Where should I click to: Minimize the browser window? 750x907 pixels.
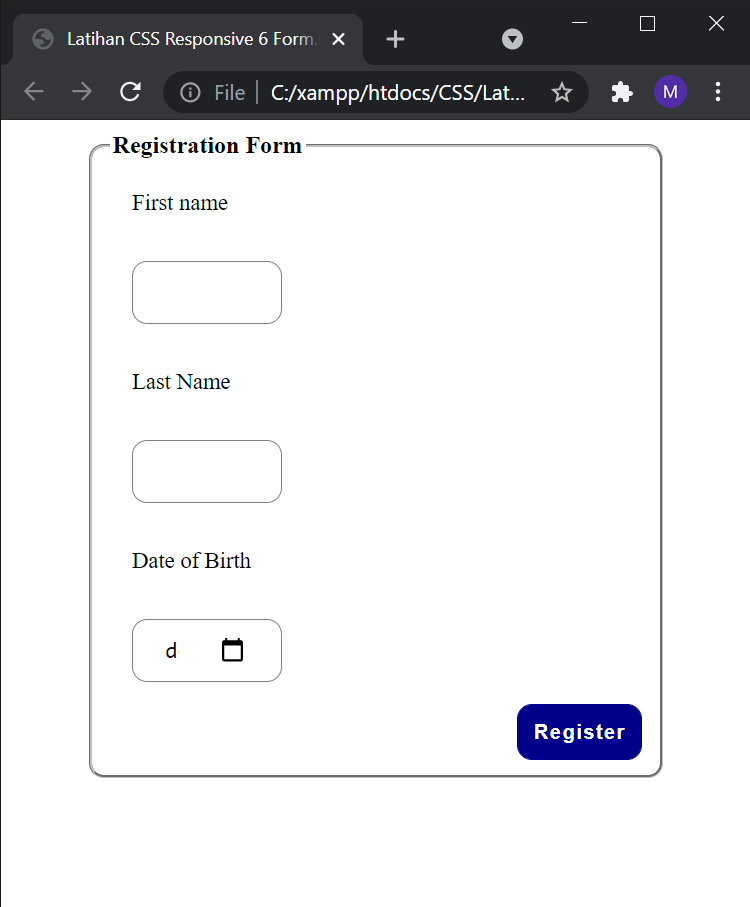pos(579,23)
